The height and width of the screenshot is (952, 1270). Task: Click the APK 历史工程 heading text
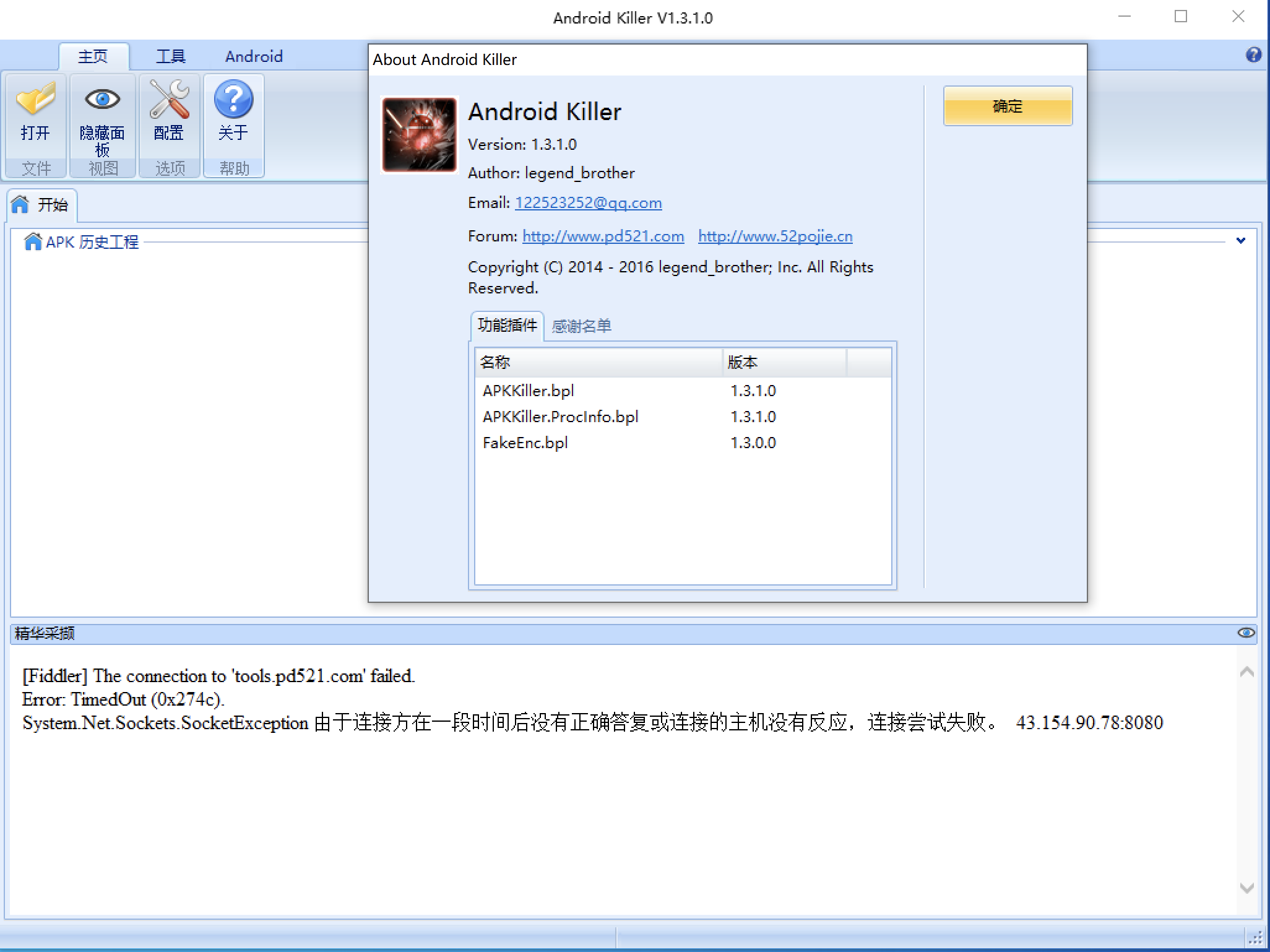click(x=92, y=242)
